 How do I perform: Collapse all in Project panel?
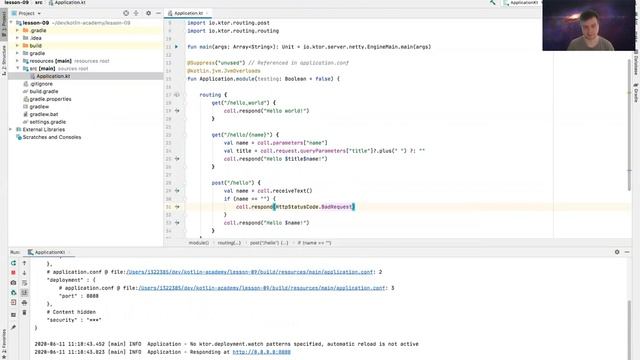136,13
